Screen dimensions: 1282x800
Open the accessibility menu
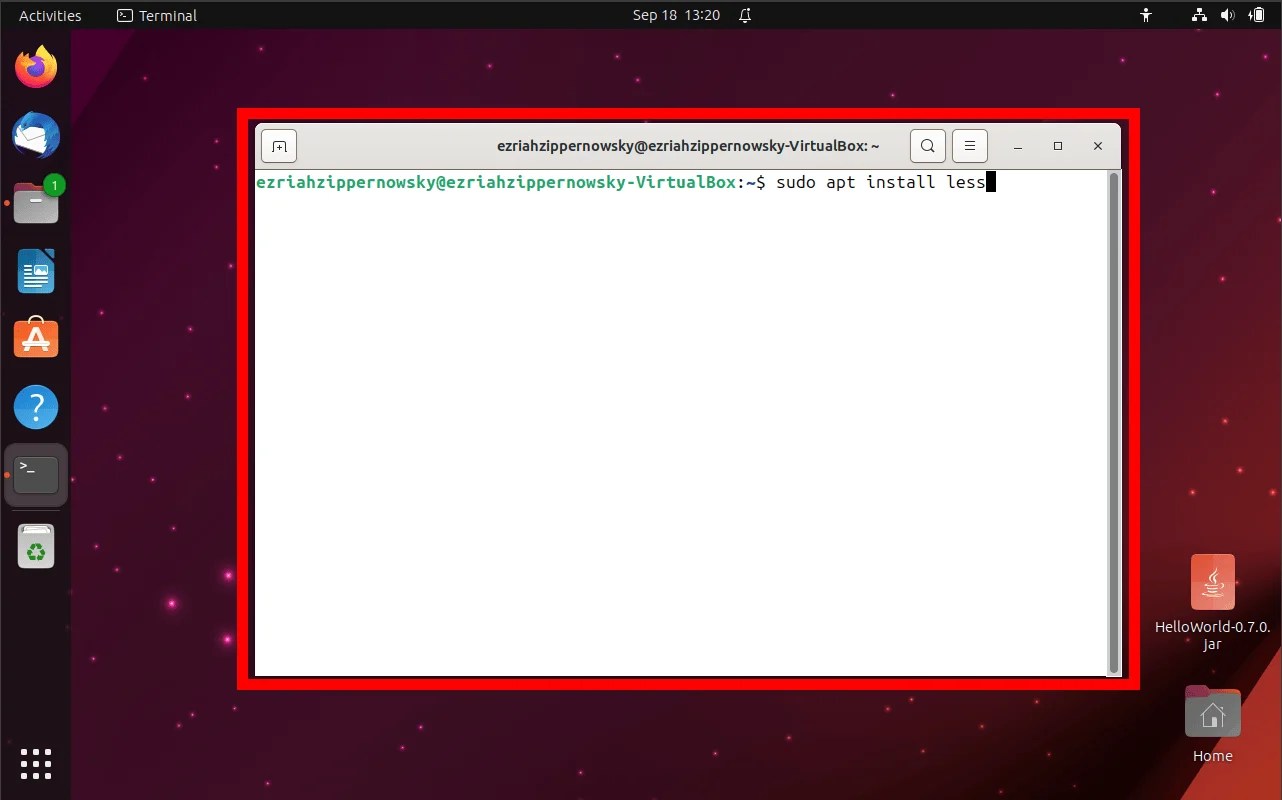coord(1146,15)
